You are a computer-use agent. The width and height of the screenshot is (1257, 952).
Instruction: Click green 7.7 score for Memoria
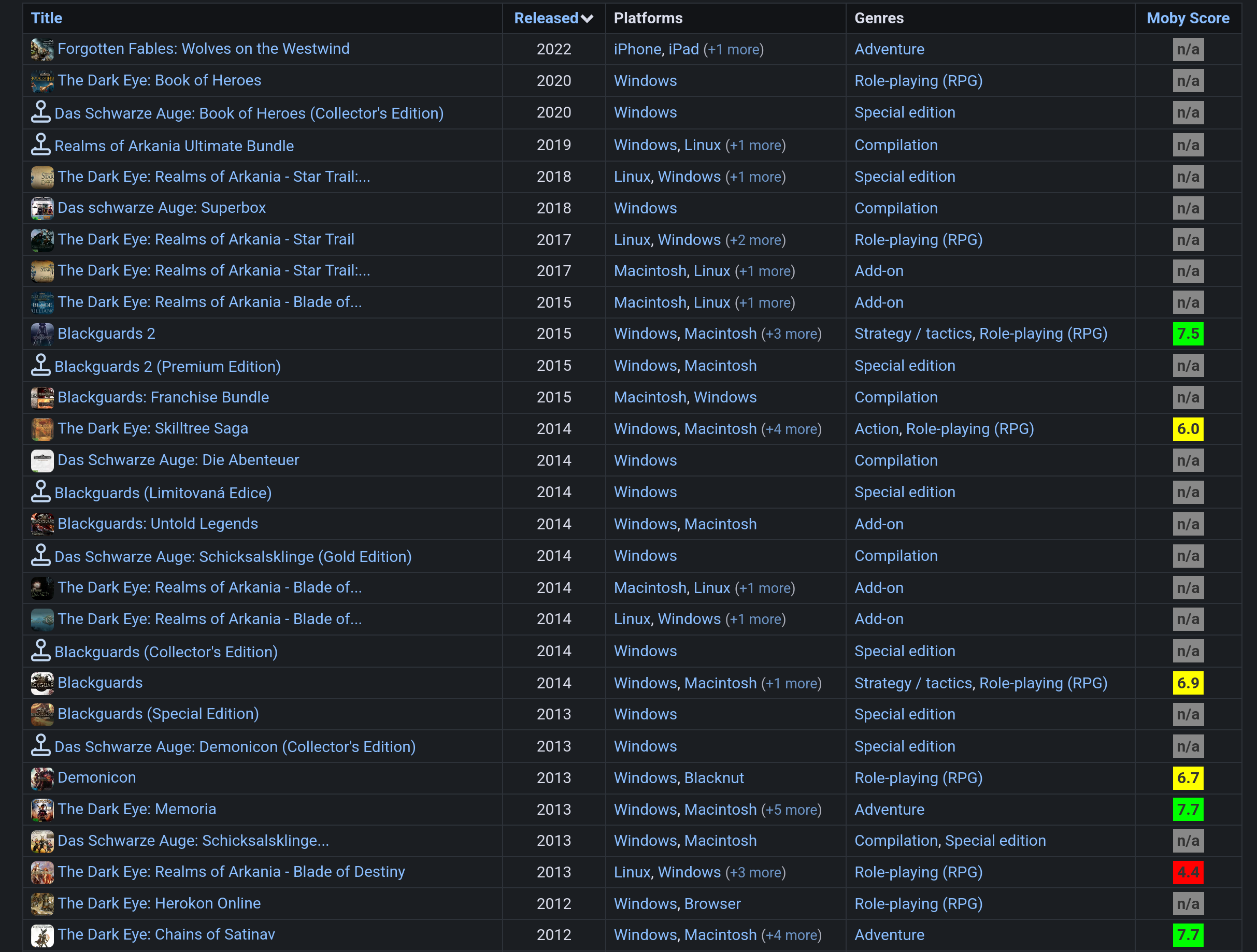(x=1188, y=810)
